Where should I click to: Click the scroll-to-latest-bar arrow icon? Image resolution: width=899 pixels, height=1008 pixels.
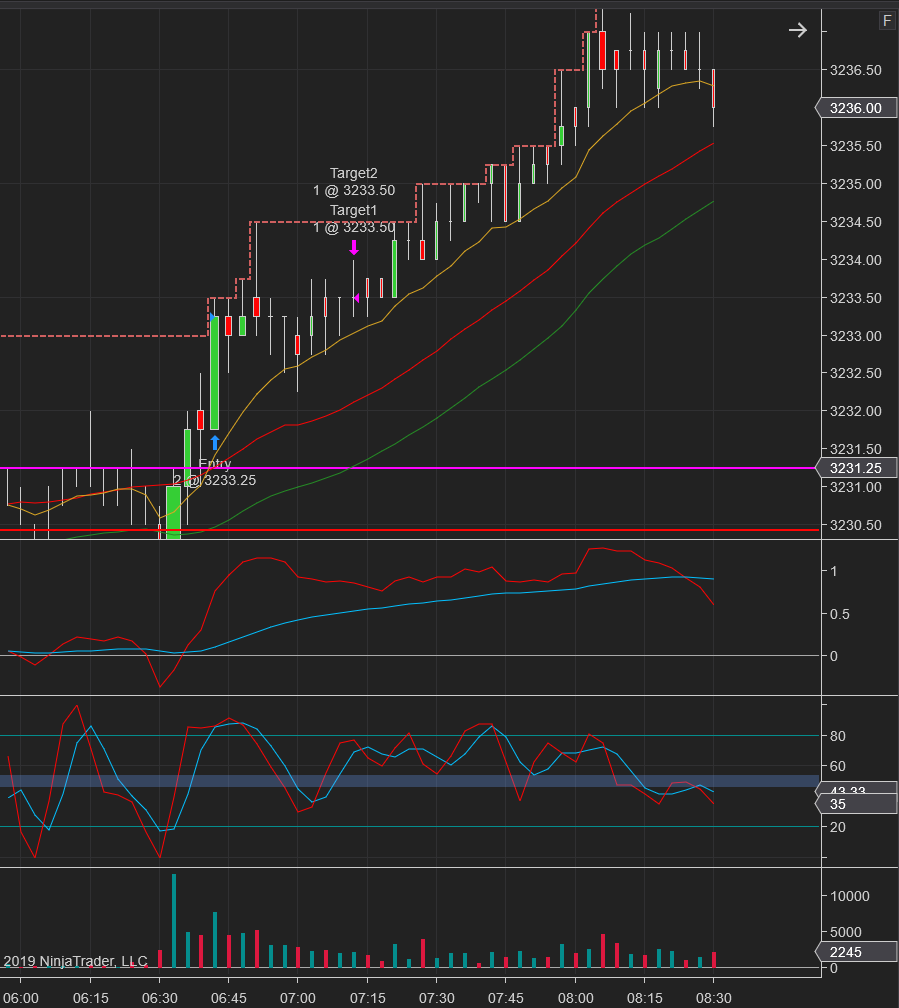coord(797,30)
